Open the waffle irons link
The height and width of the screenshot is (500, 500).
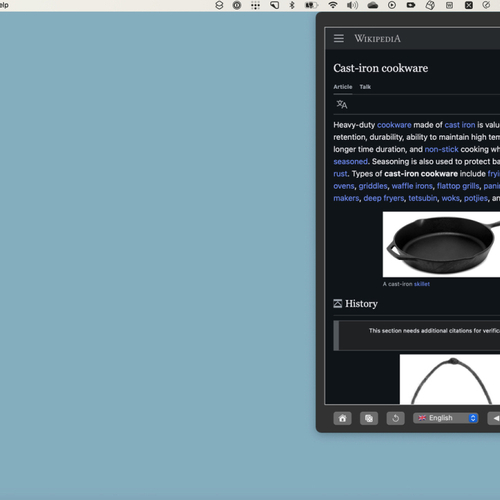click(412, 186)
